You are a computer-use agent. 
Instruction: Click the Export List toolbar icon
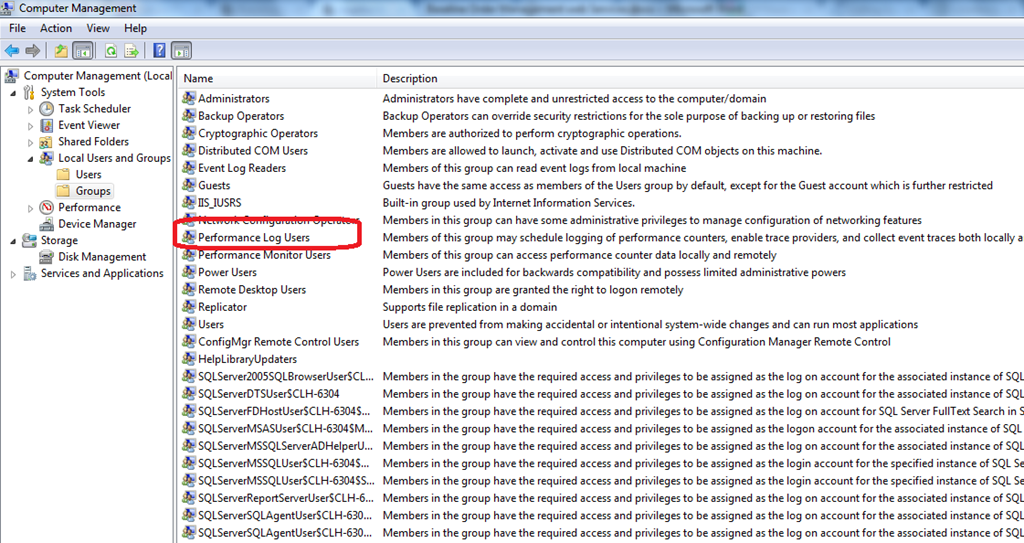(x=132, y=50)
